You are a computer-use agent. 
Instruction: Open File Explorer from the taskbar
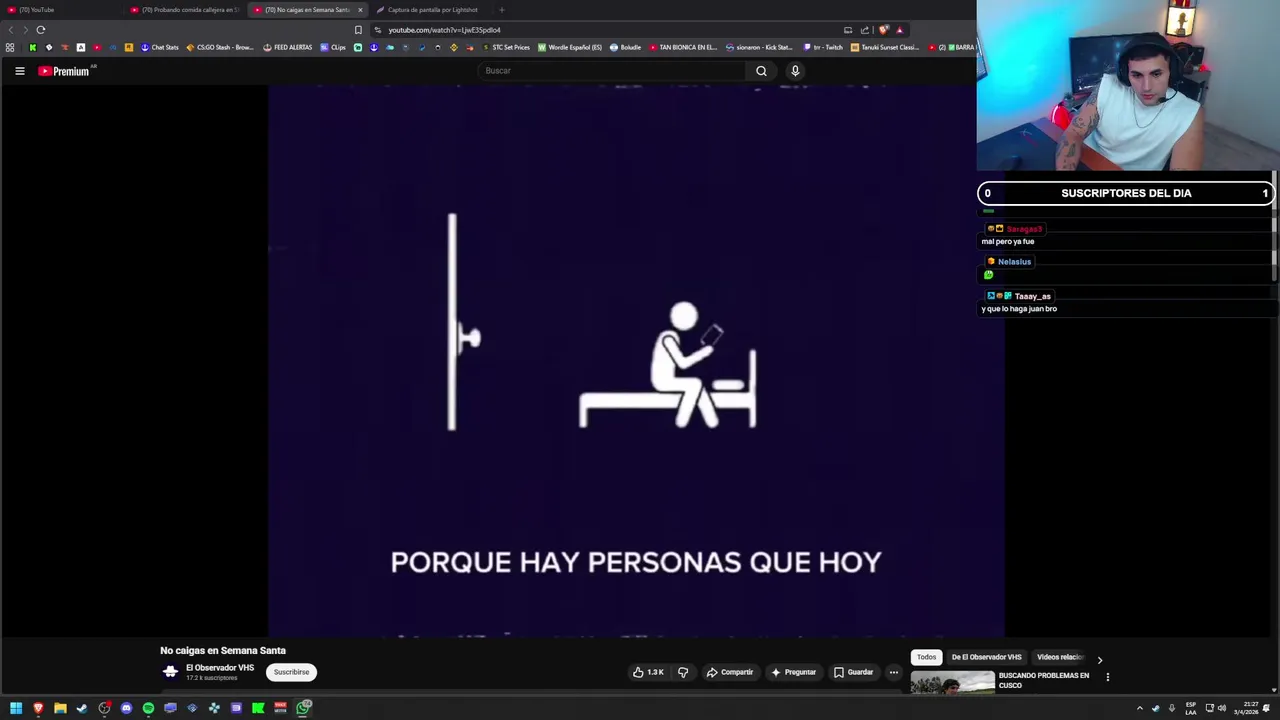(x=60, y=708)
